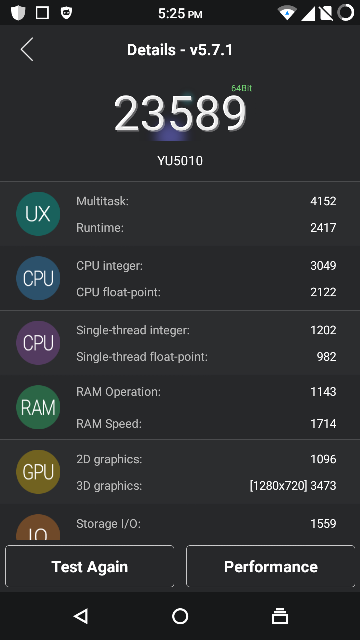Select the Storage I/O score row
This screenshot has height=640, width=360.
(206, 524)
